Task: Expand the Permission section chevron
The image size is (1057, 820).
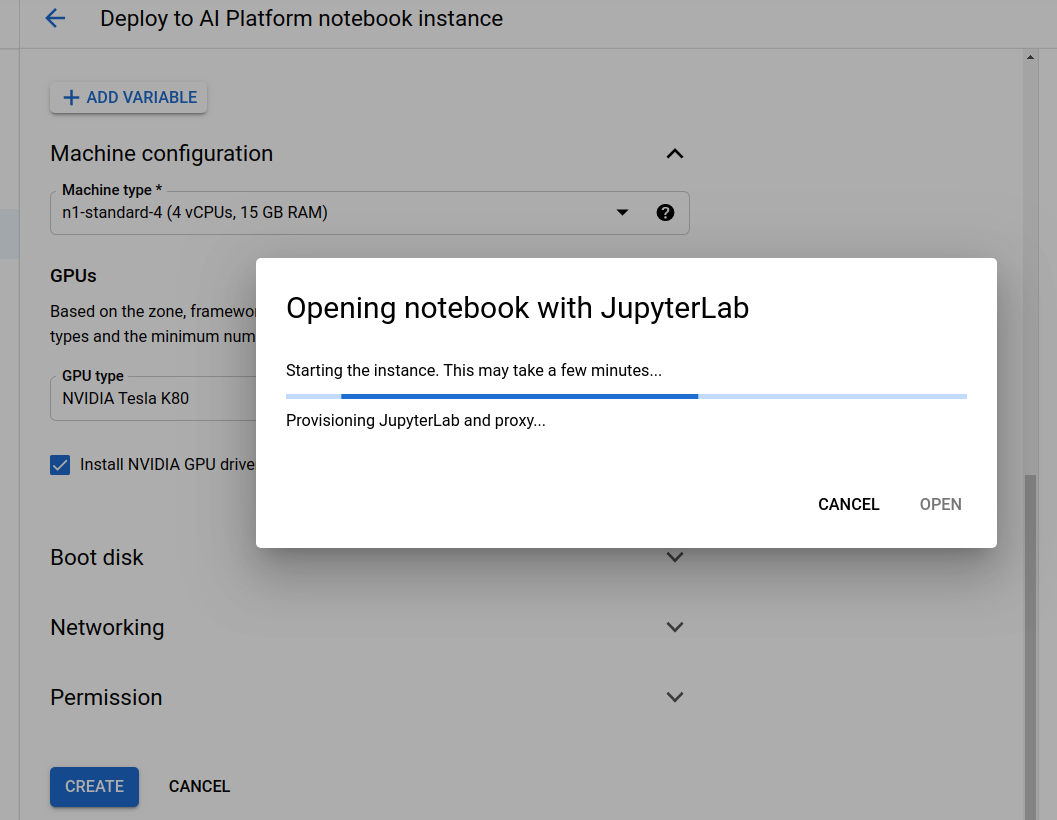Action: 675,697
